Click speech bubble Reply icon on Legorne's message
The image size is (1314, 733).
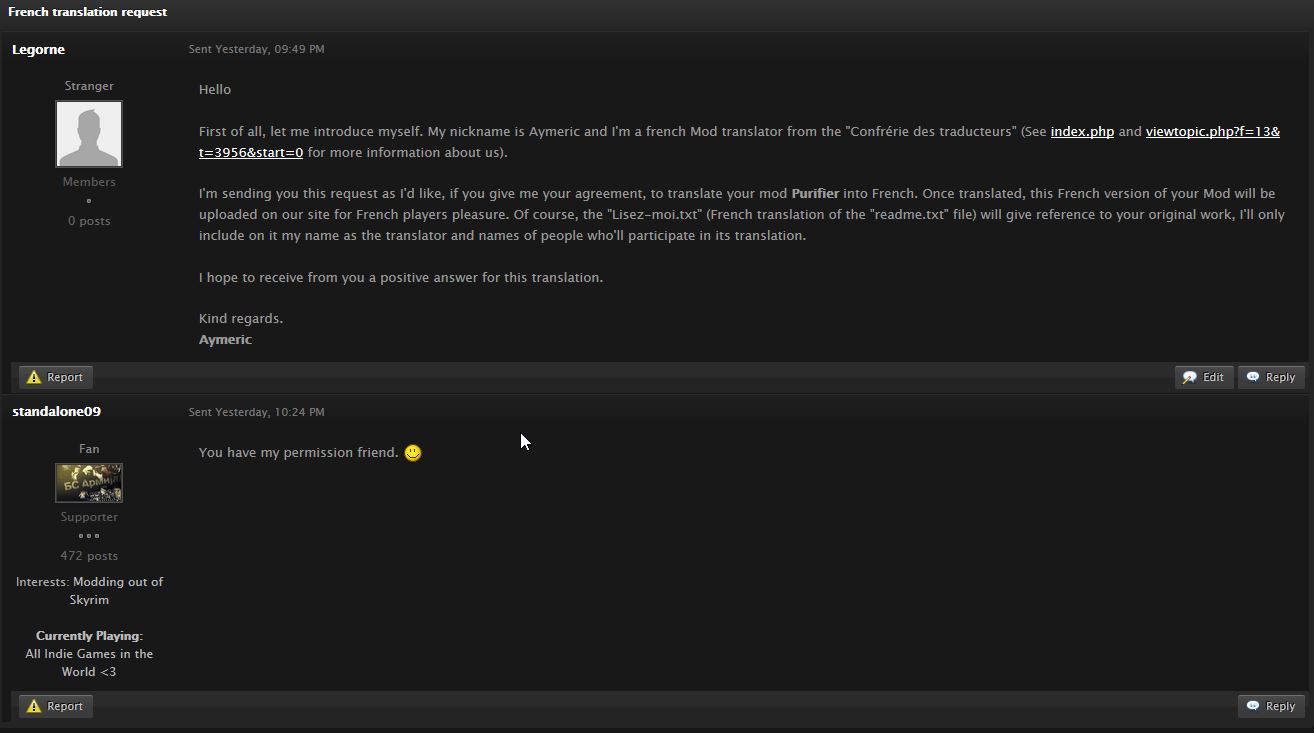(x=1253, y=377)
